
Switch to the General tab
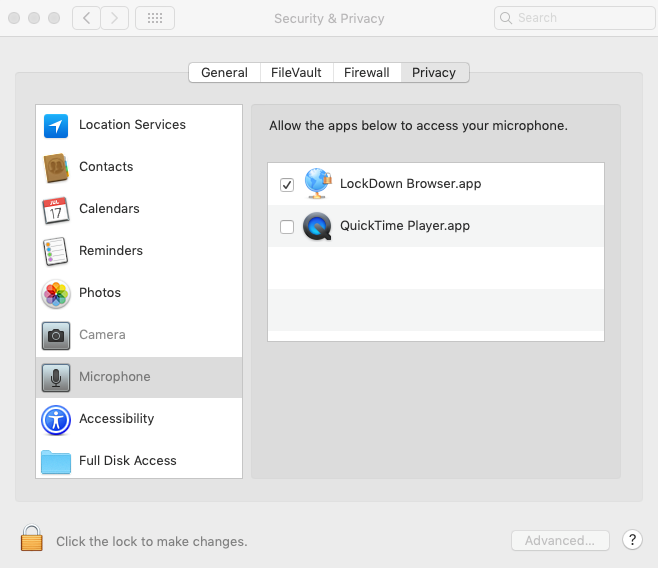coord(224,73)
